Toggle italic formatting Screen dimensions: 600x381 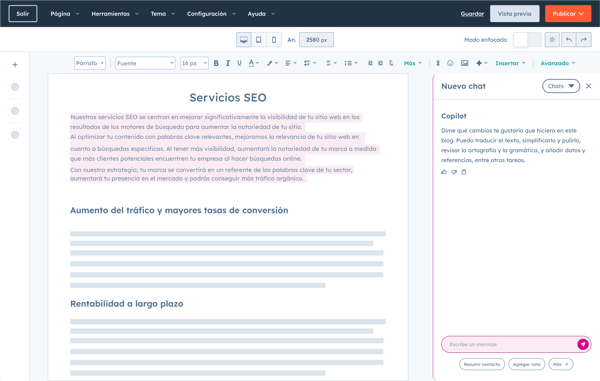point(228,63)
